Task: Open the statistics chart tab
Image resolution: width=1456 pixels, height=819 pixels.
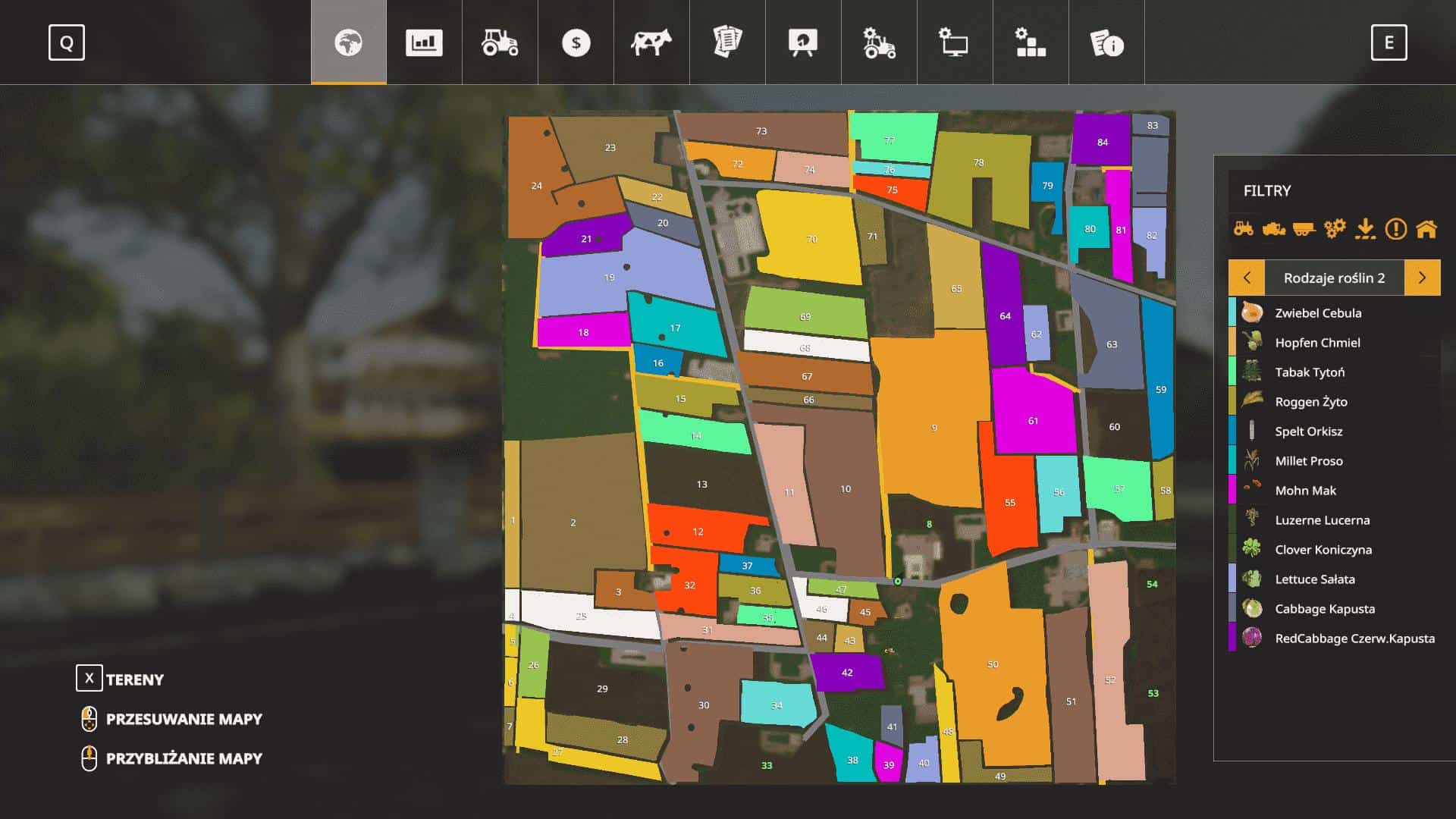Action: 424,42
